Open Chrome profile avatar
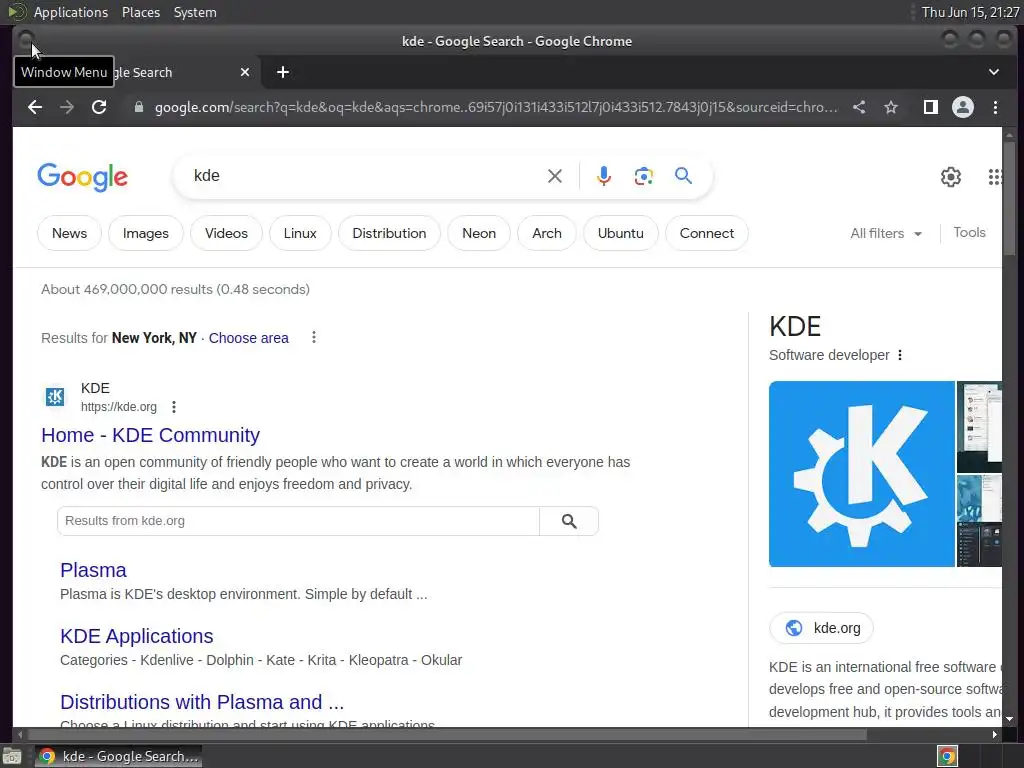 coord(963,107)
